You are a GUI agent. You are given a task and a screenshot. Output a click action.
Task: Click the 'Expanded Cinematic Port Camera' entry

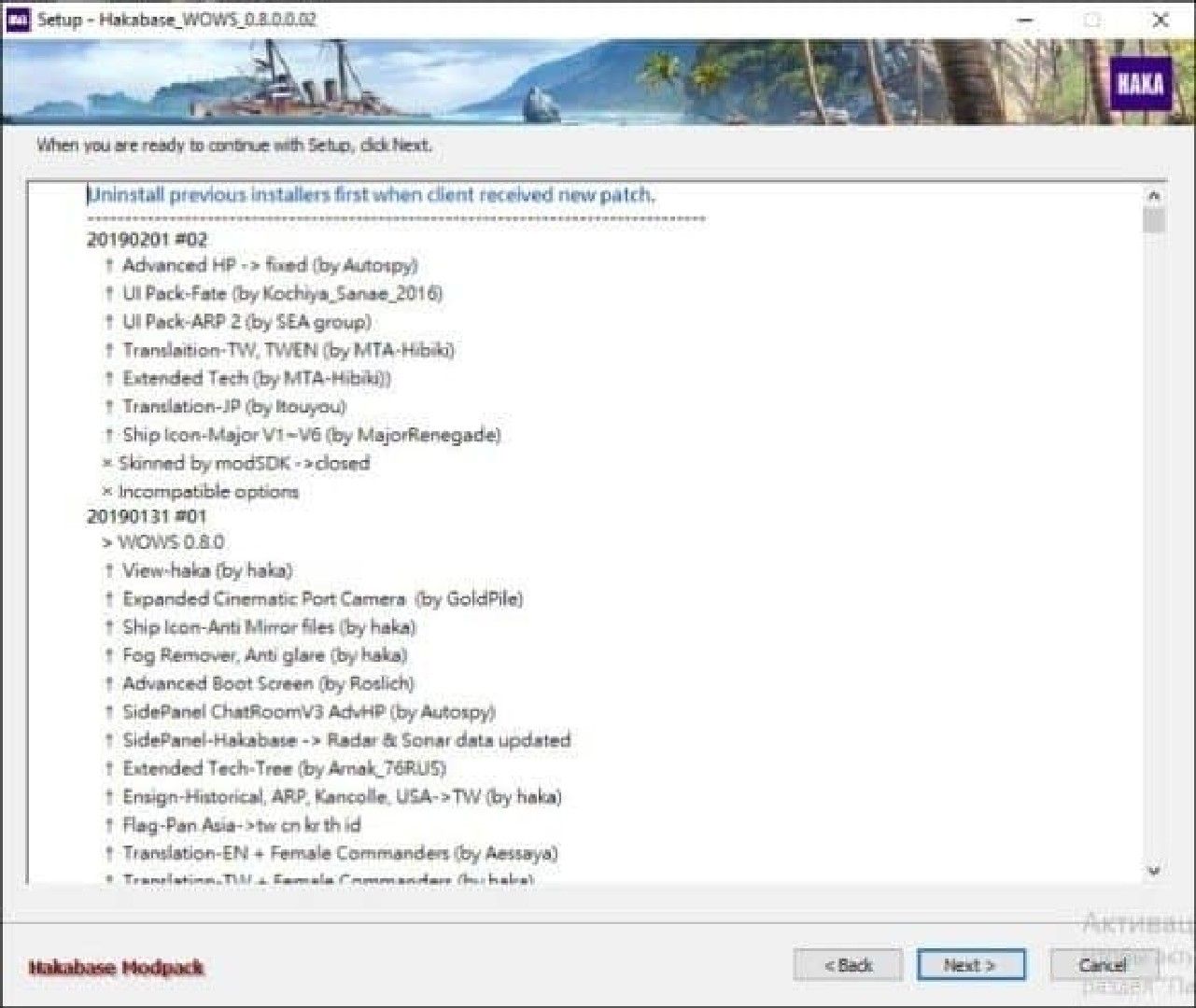[x=313, y=598]
